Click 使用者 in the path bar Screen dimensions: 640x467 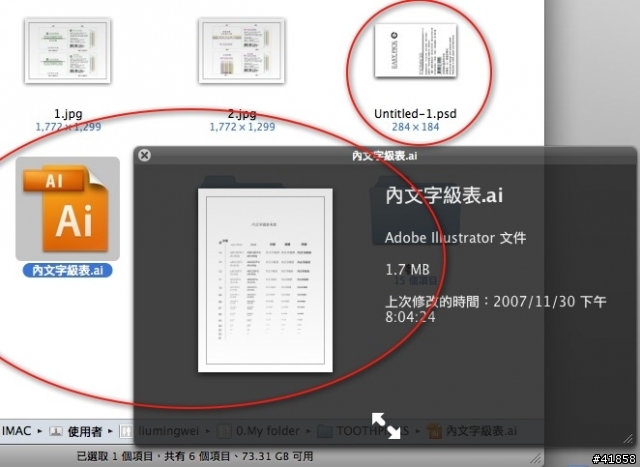click(76, 431)
